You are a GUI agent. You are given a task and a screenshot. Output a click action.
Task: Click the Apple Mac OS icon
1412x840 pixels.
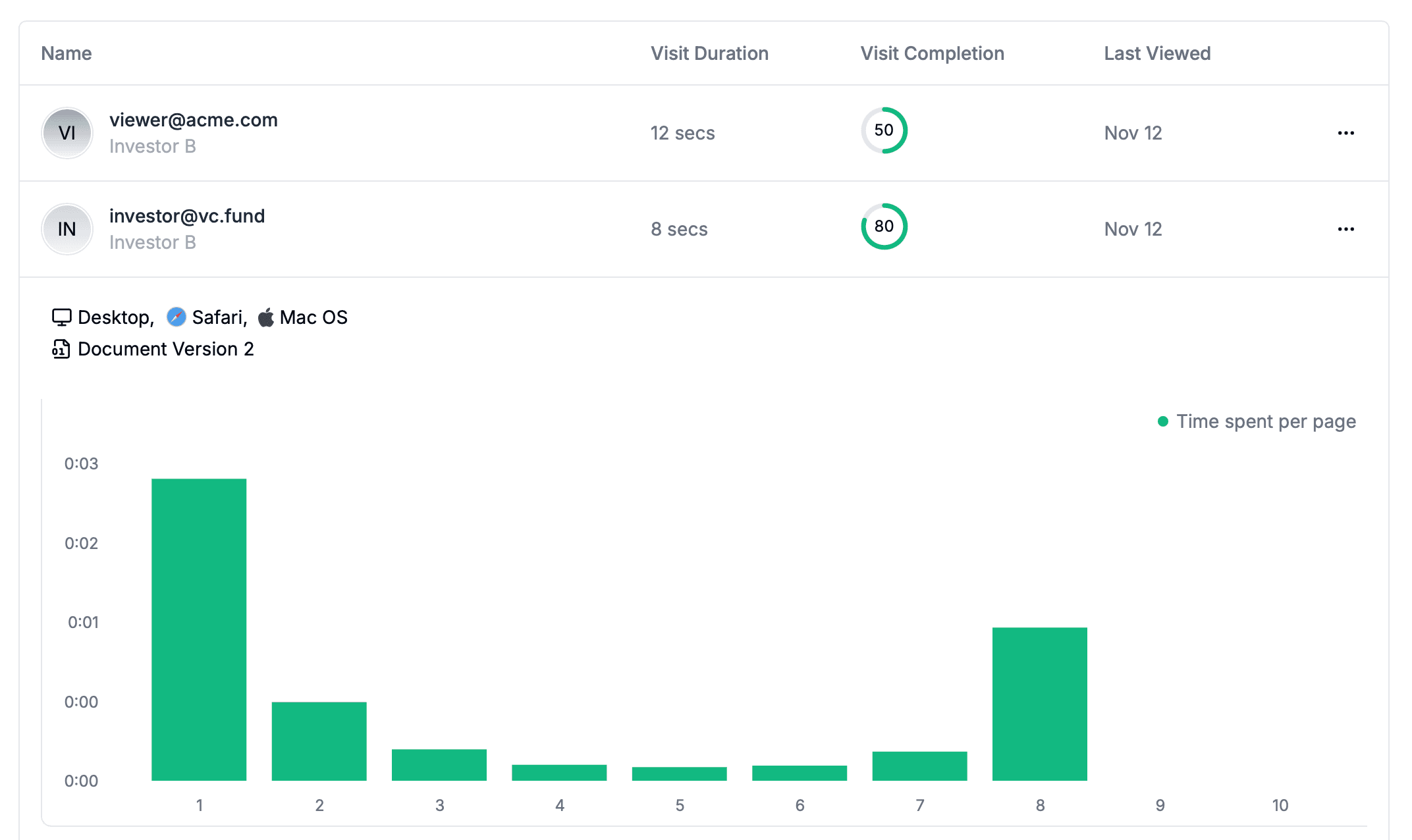(265, 317)
